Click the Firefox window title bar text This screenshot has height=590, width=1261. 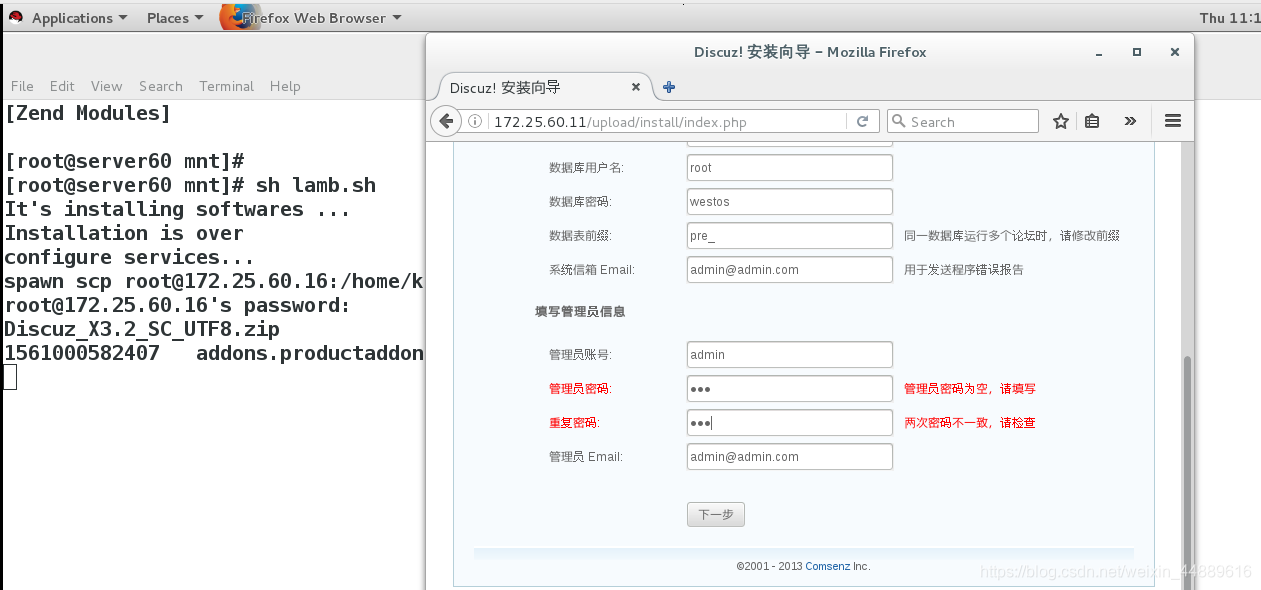810,52
